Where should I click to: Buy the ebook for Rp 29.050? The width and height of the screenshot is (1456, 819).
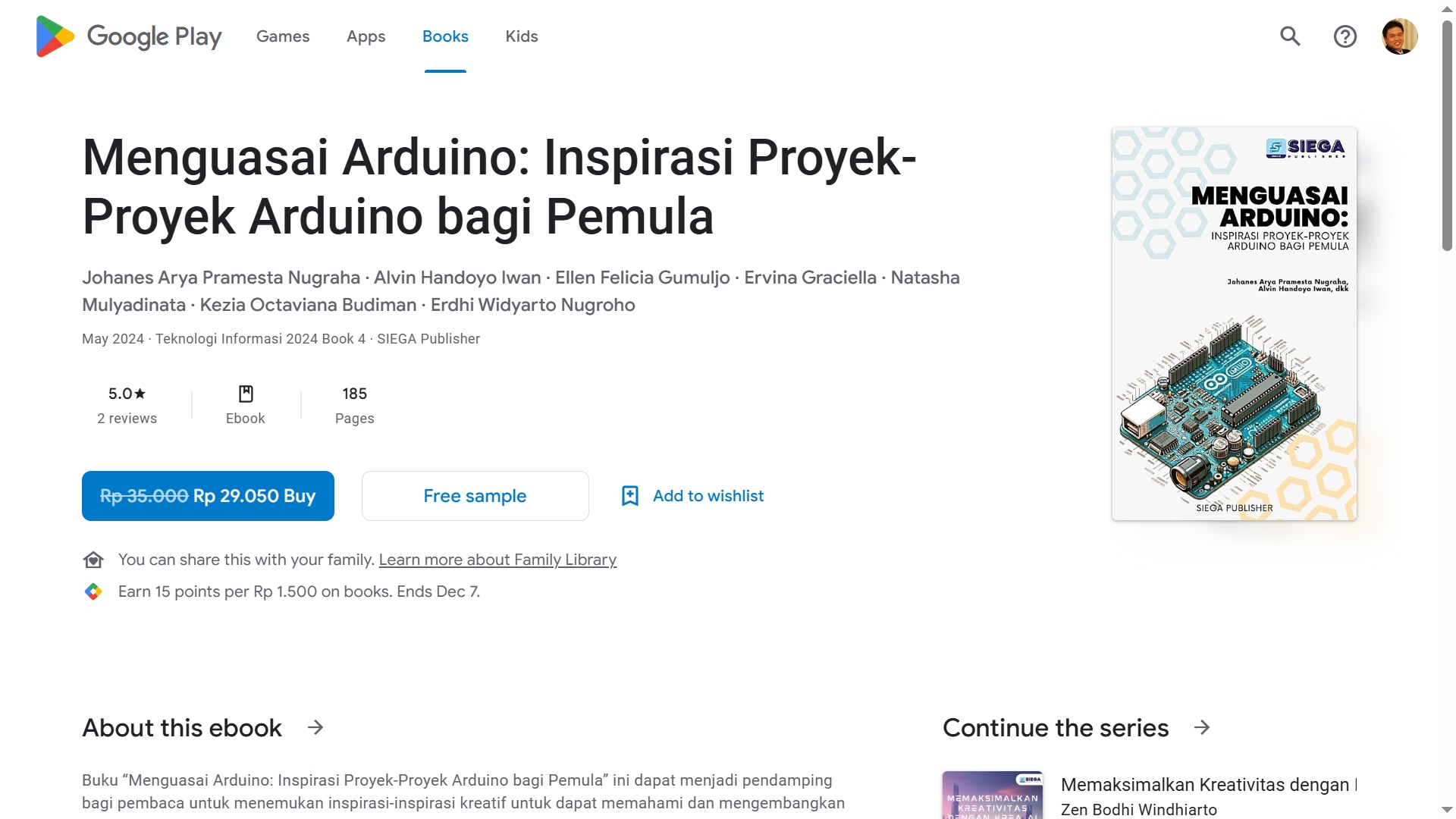208,496
